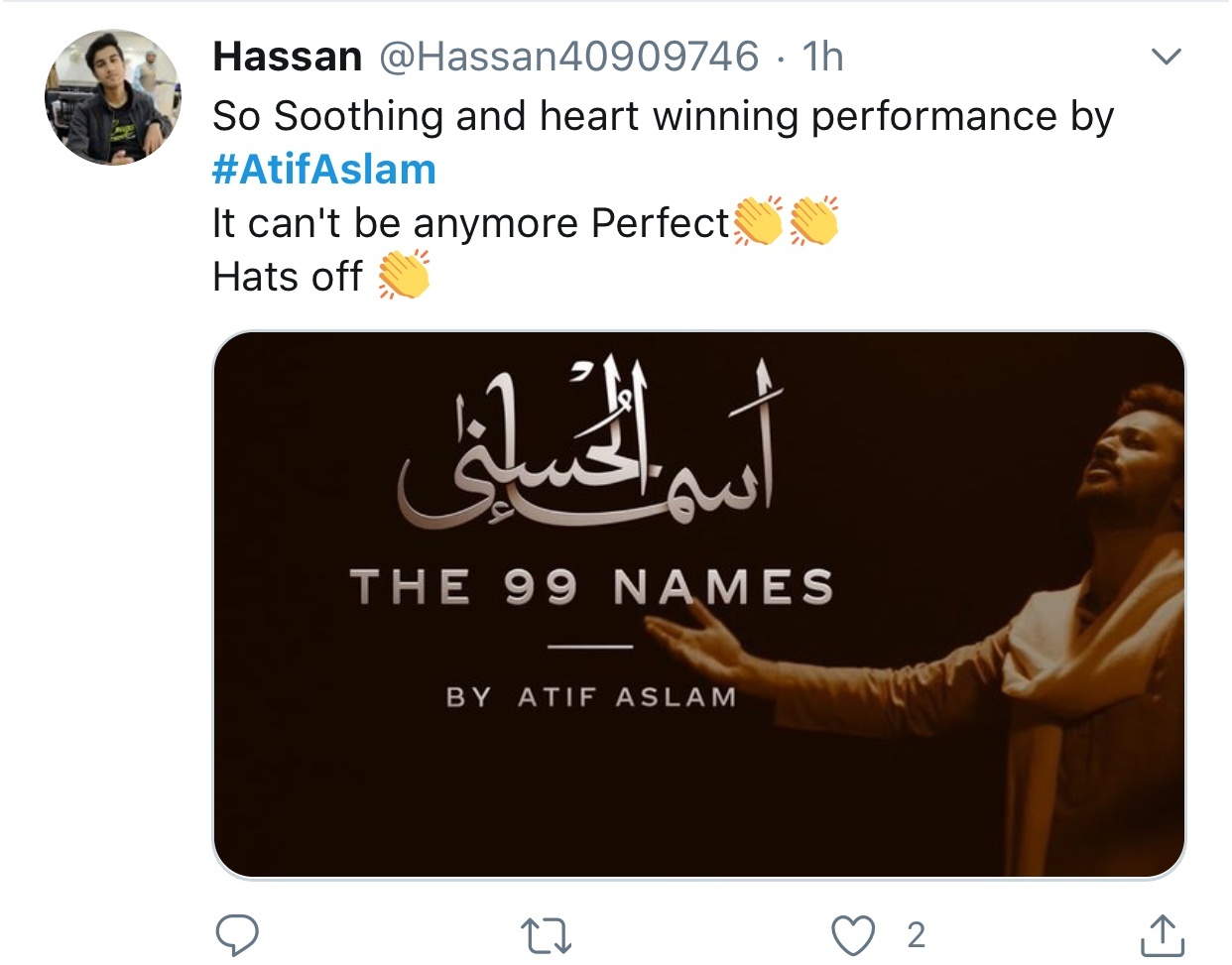Click THE 99 NAMES title in image
Viewport: 1232px width, 965px height.
pos(592,586)
